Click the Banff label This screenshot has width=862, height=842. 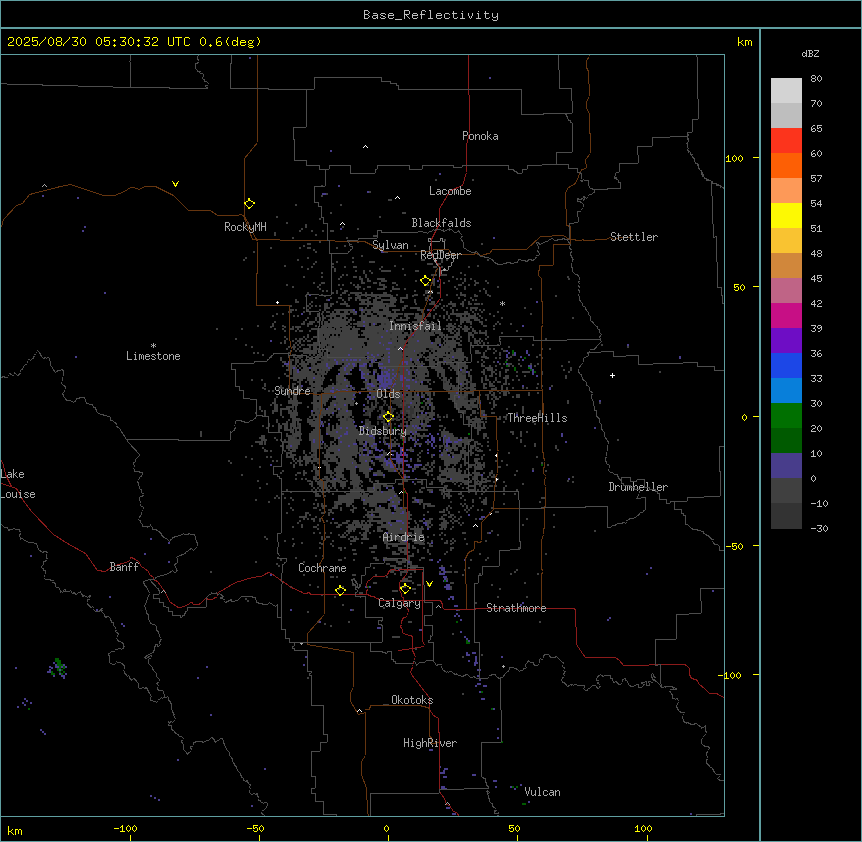(124, 567)
